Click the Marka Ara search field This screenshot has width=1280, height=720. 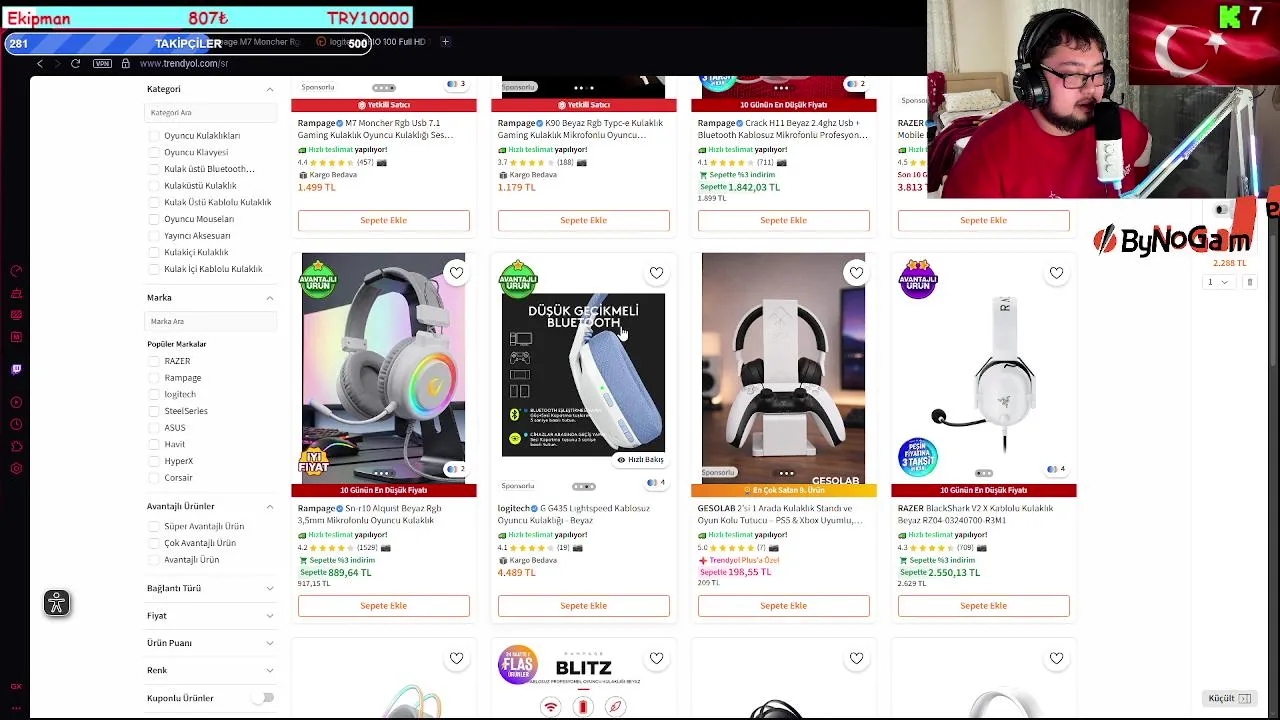(211, 321)
